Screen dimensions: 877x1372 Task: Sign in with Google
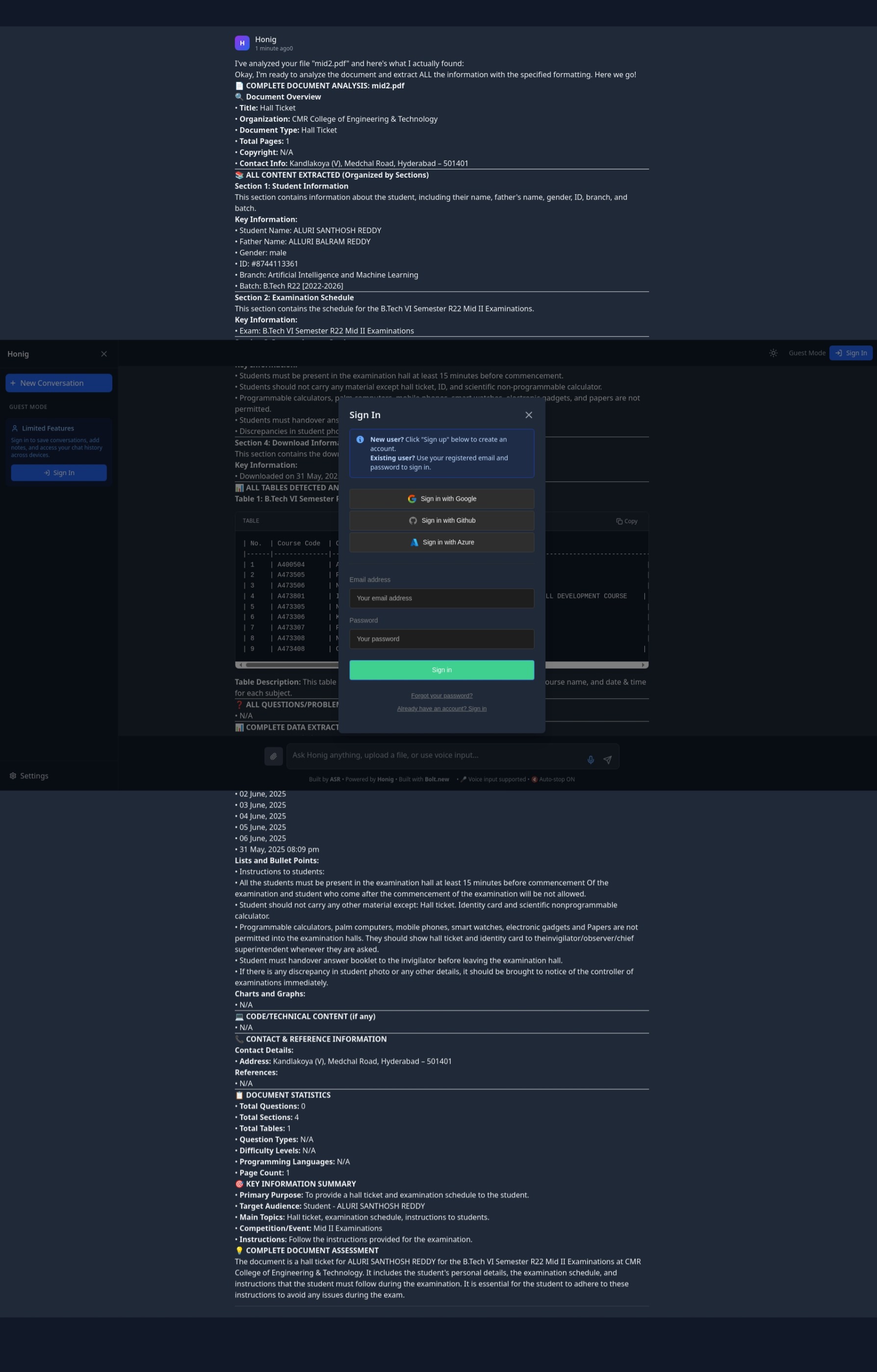click(441, 499)
